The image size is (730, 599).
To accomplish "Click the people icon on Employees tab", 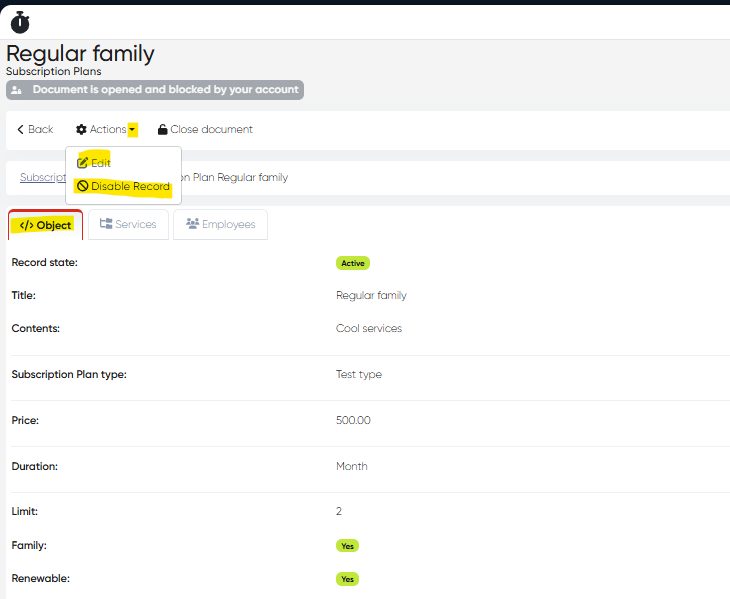I will 192,225.
